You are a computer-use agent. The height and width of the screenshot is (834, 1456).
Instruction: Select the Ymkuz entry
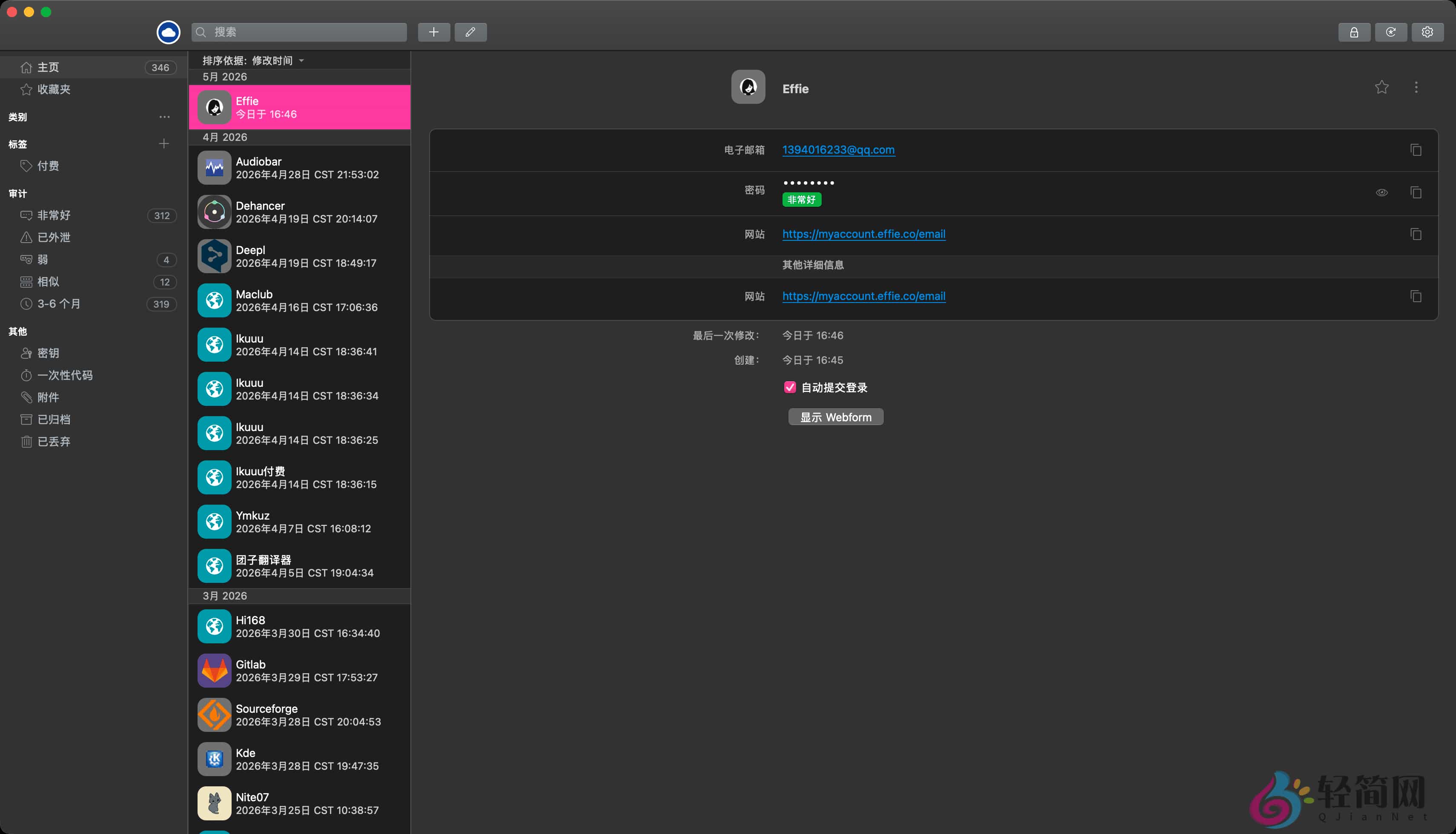pos(299,522)
